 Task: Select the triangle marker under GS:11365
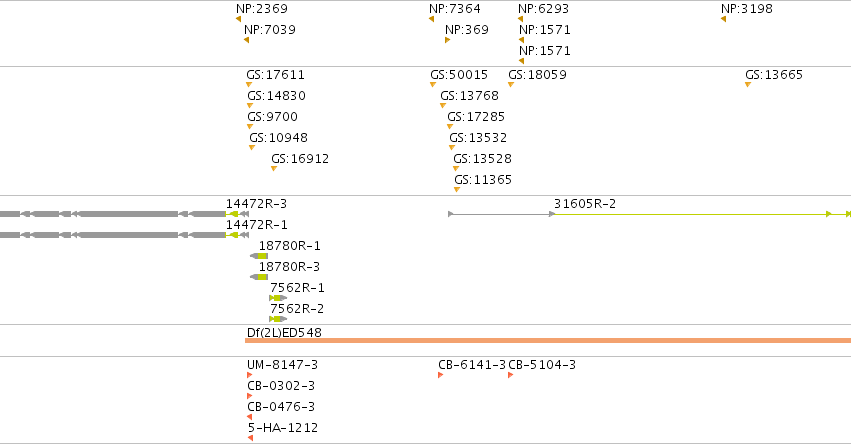(x=457, y=190)
